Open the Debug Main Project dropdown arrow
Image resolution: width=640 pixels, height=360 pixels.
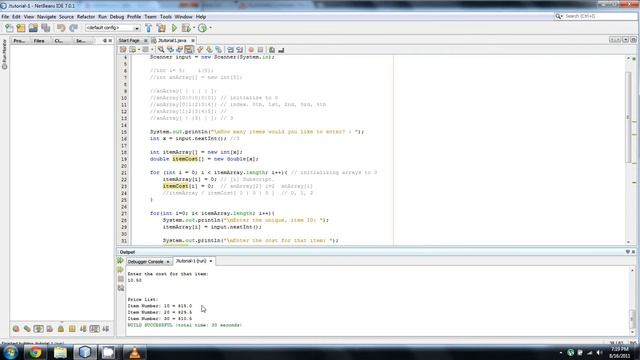194,28
